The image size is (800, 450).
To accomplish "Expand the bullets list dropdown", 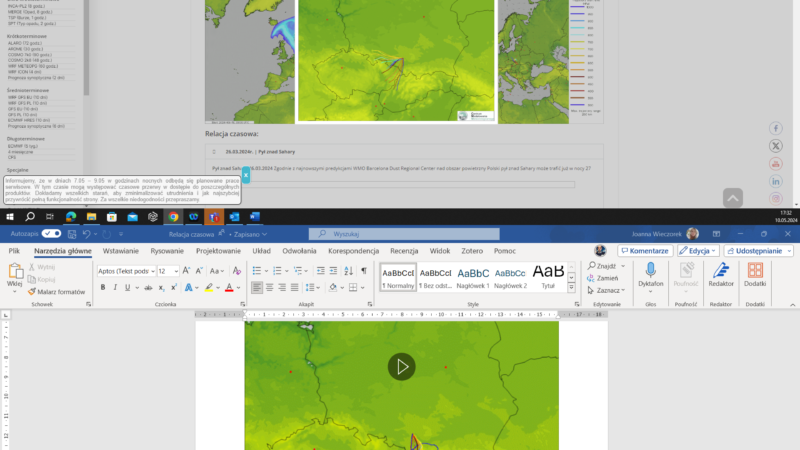I will click(266, 271).
